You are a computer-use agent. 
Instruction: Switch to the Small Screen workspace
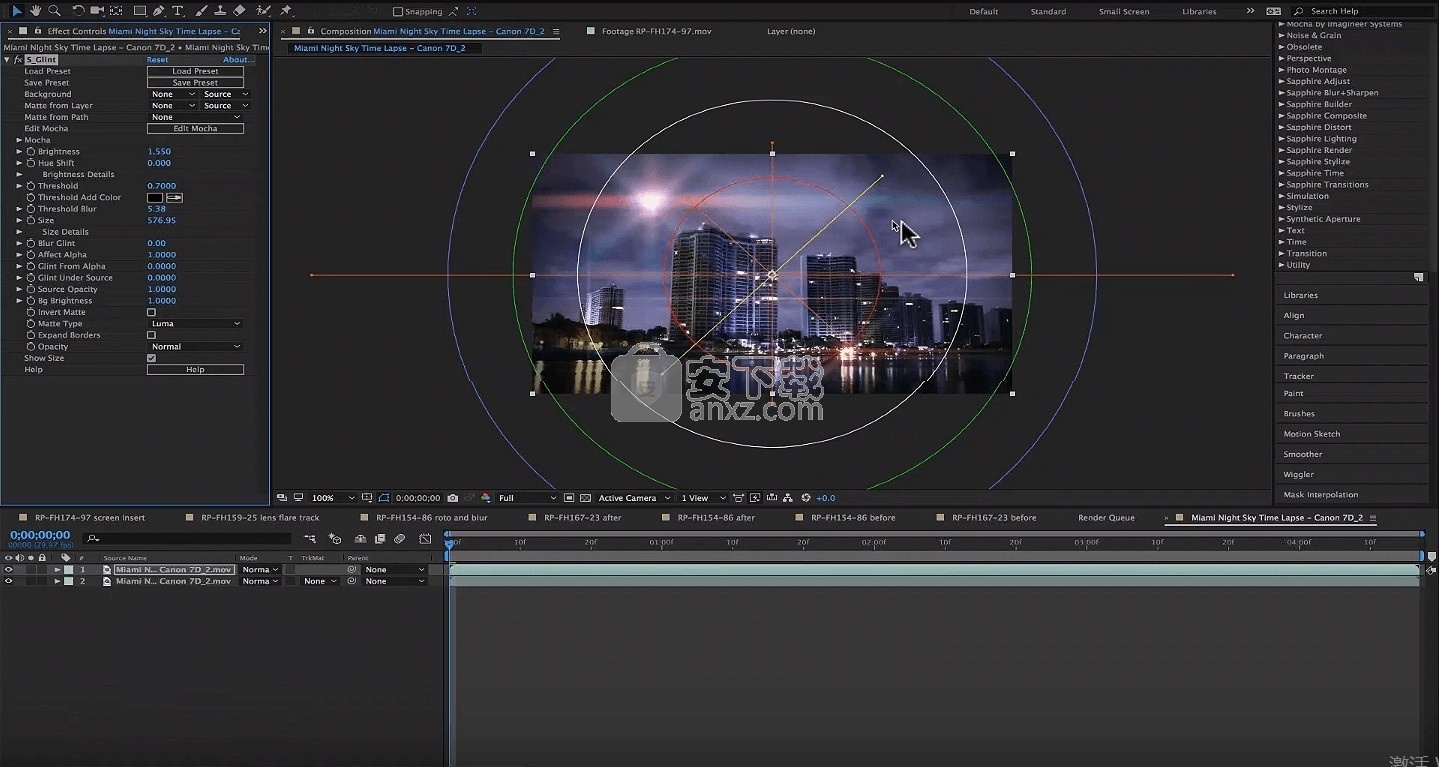(1124, 12)
